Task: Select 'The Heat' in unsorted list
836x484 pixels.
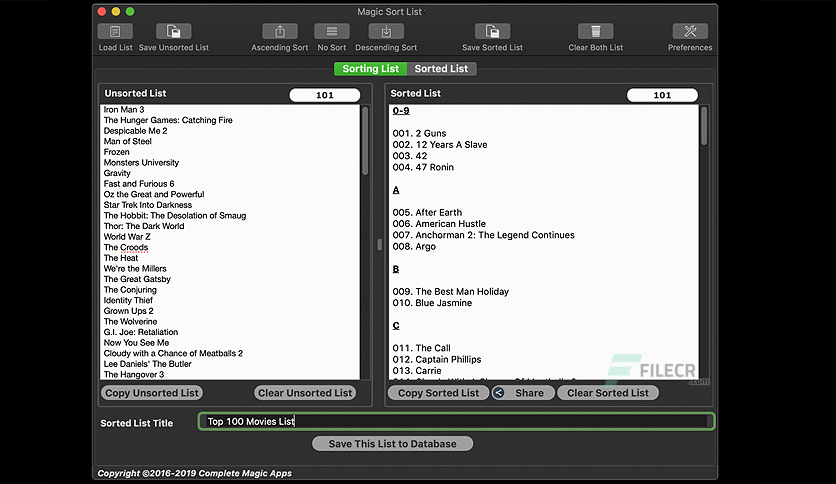Action: [120, 258]
